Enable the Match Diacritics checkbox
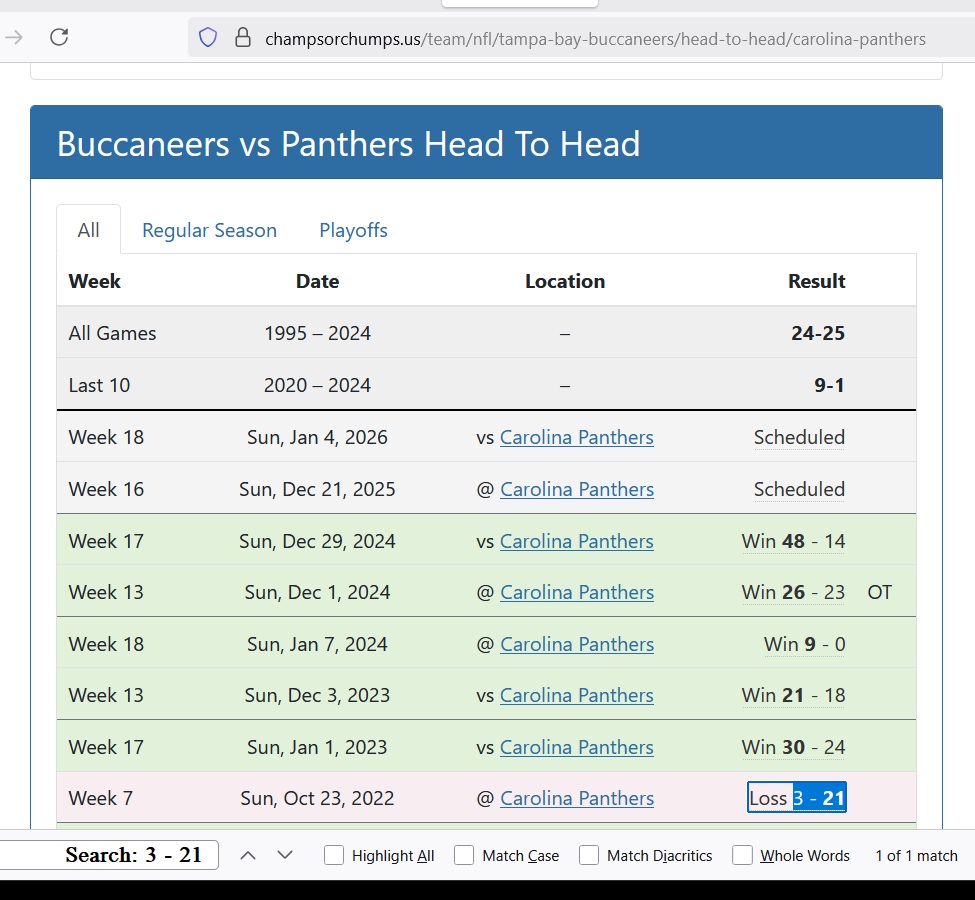975x900 pixels. coord(589,855)
